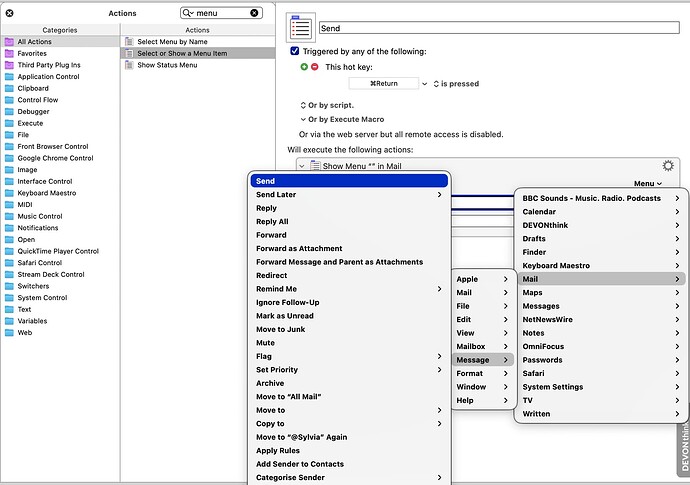This screenshot has height=485, width=690.
Task: Select the Safari Control category
Action: (60, 263)
